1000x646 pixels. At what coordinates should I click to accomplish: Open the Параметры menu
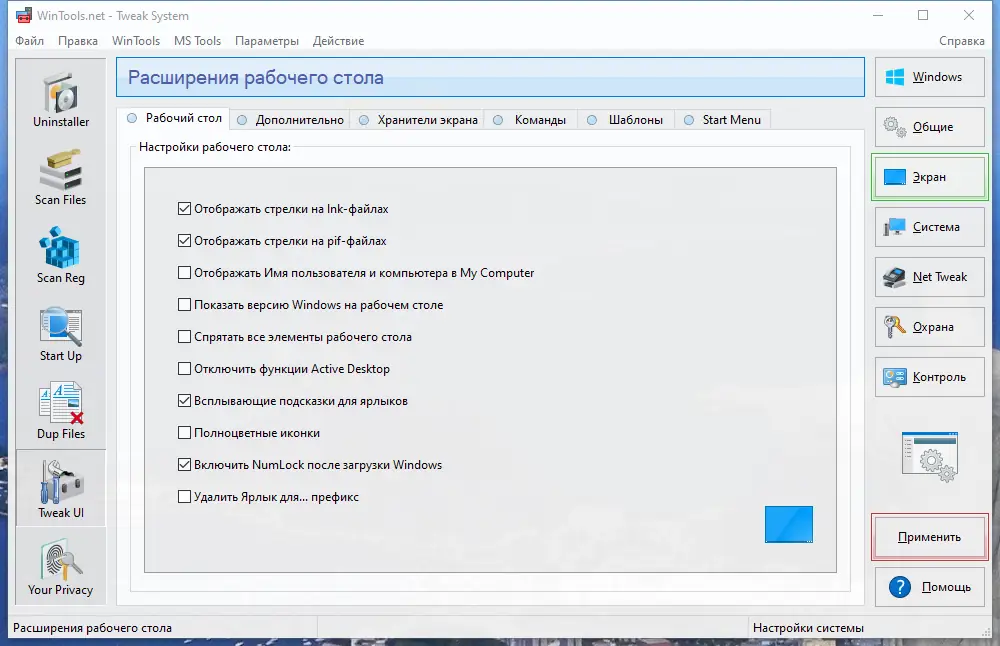(x=267, y=41)
